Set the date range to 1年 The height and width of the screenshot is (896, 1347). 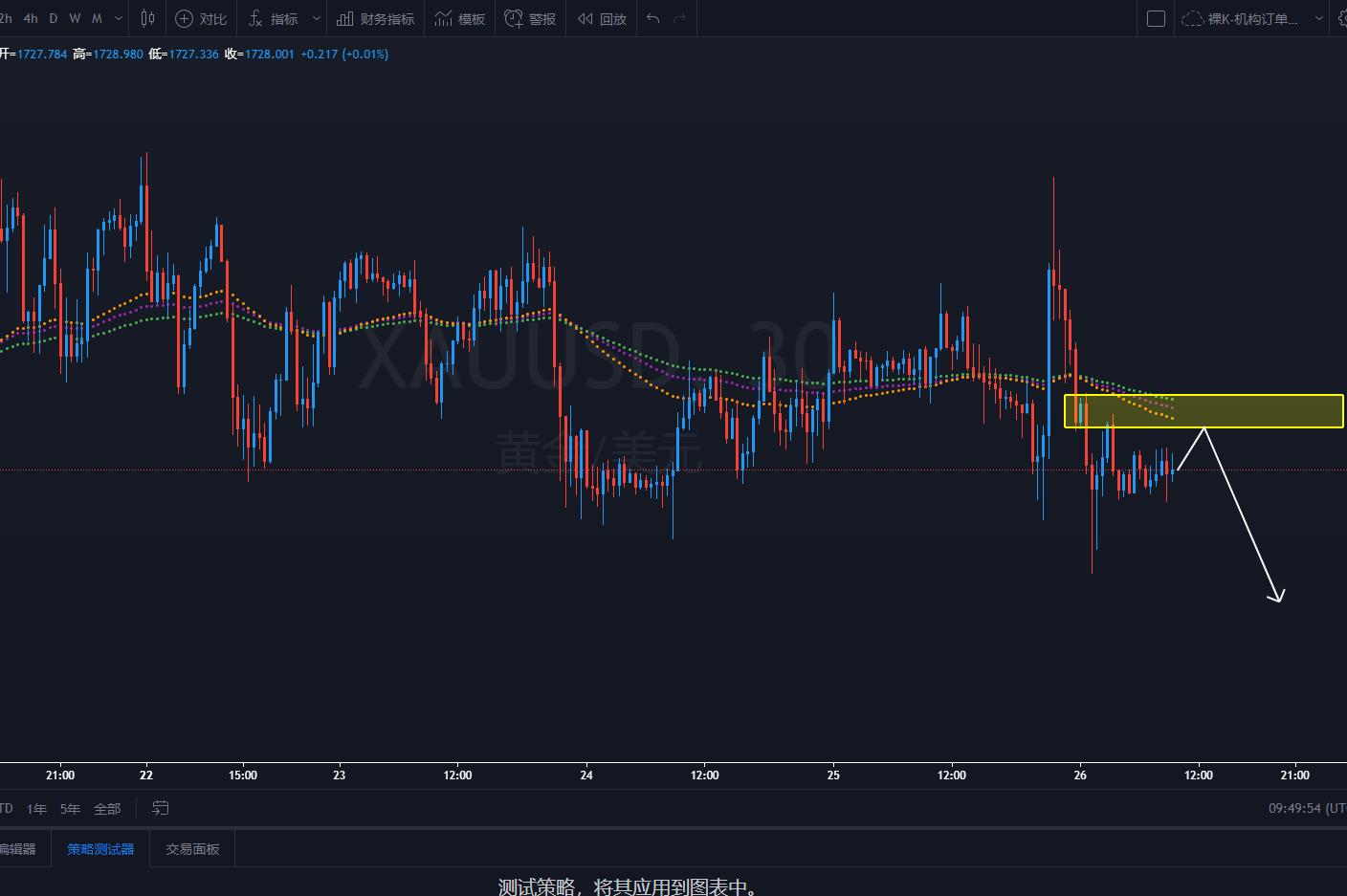point(36,809)
